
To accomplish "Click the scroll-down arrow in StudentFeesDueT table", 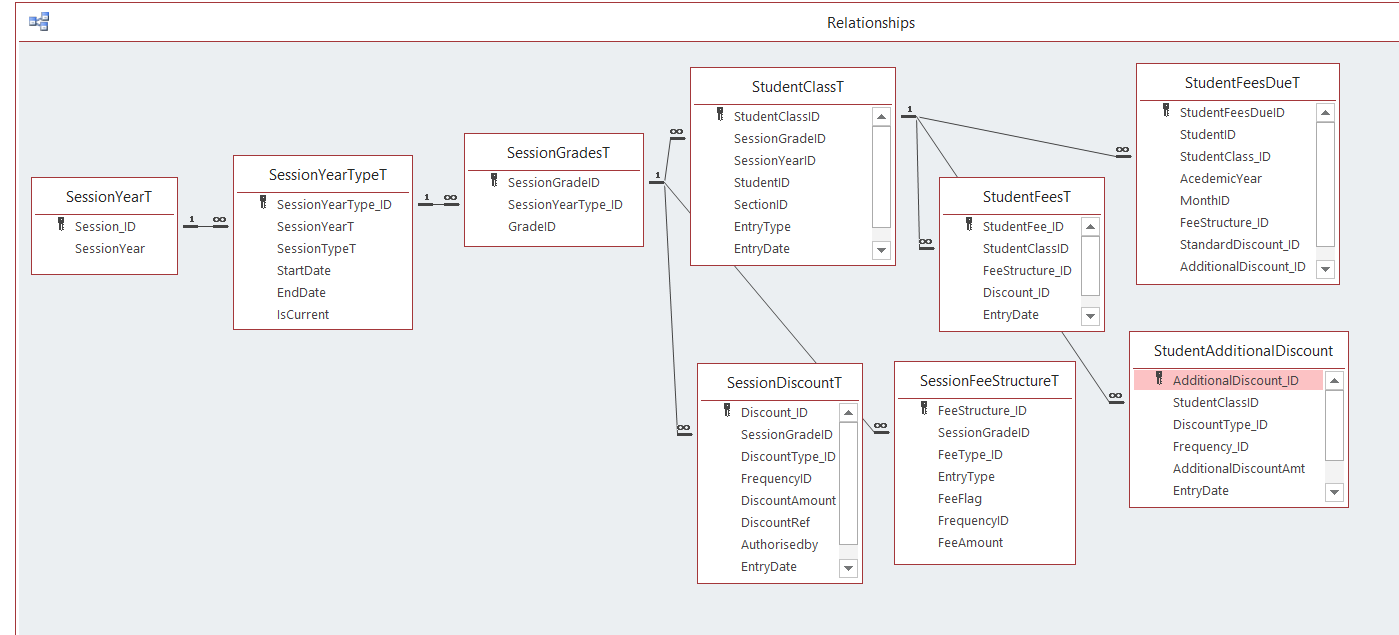I will pyautogui.click(x=1325, y=268).
